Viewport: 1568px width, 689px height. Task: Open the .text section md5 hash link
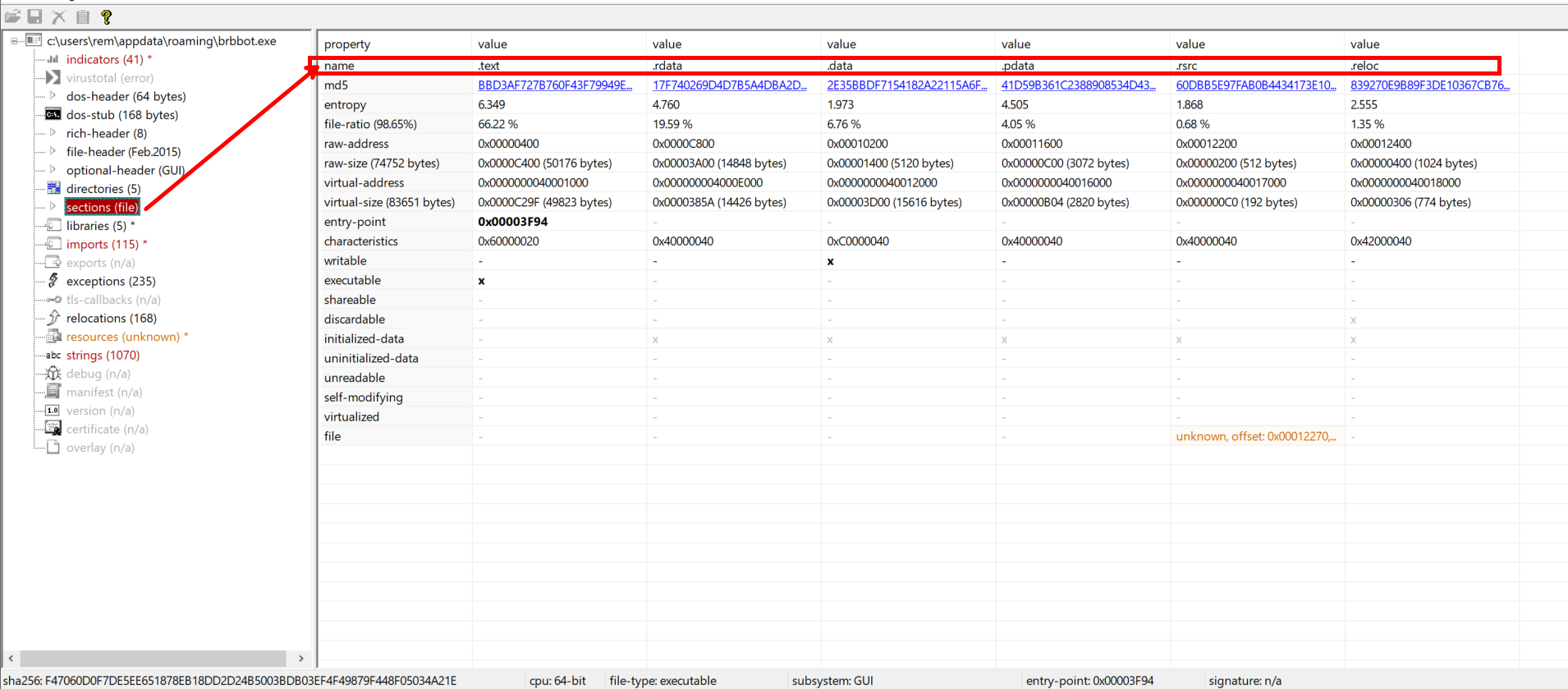555,85
